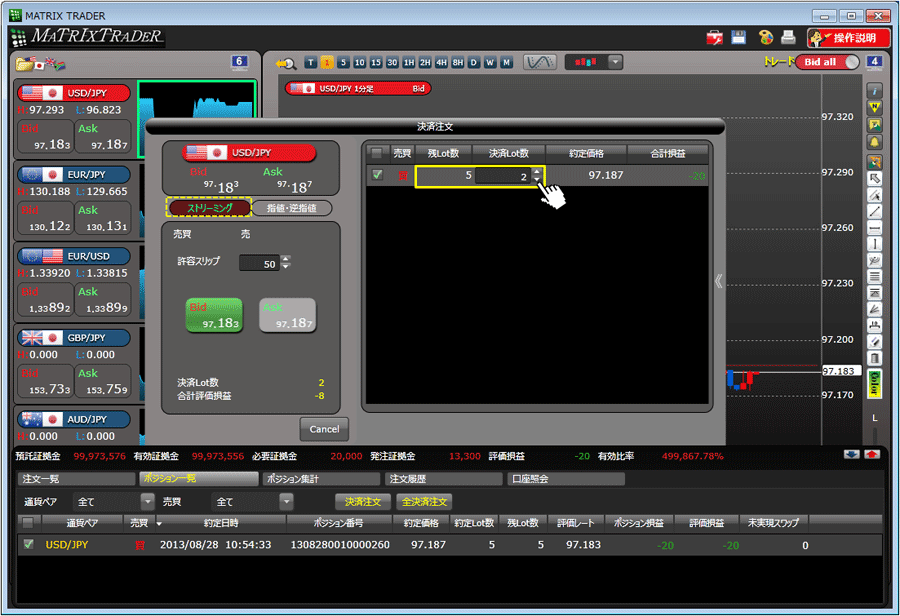Select the eraser drawing tool
Viewport: 900px width, 616px height.
pyautogui.click(x=874, y=342)
